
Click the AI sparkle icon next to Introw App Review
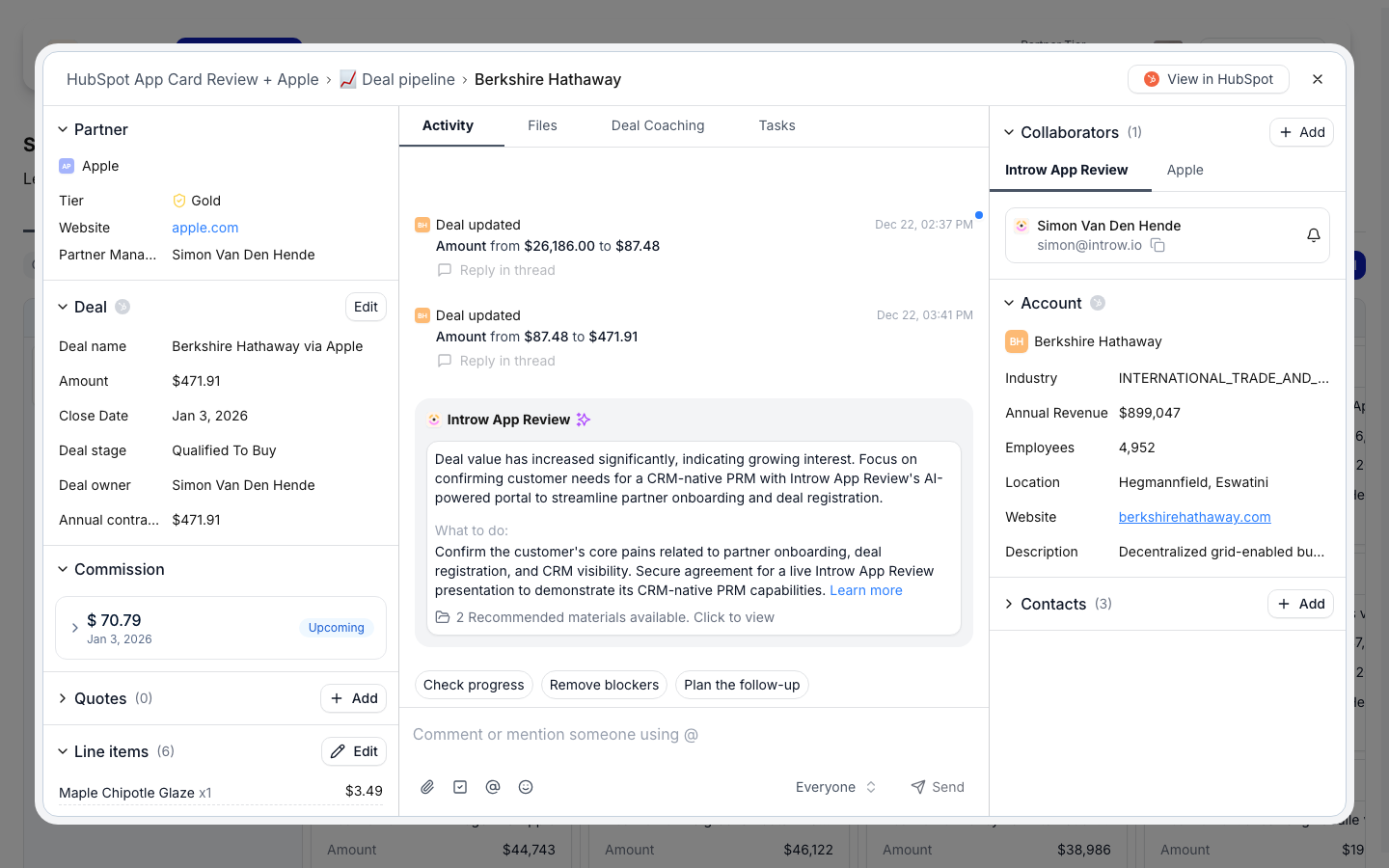(x=583, y=420)
